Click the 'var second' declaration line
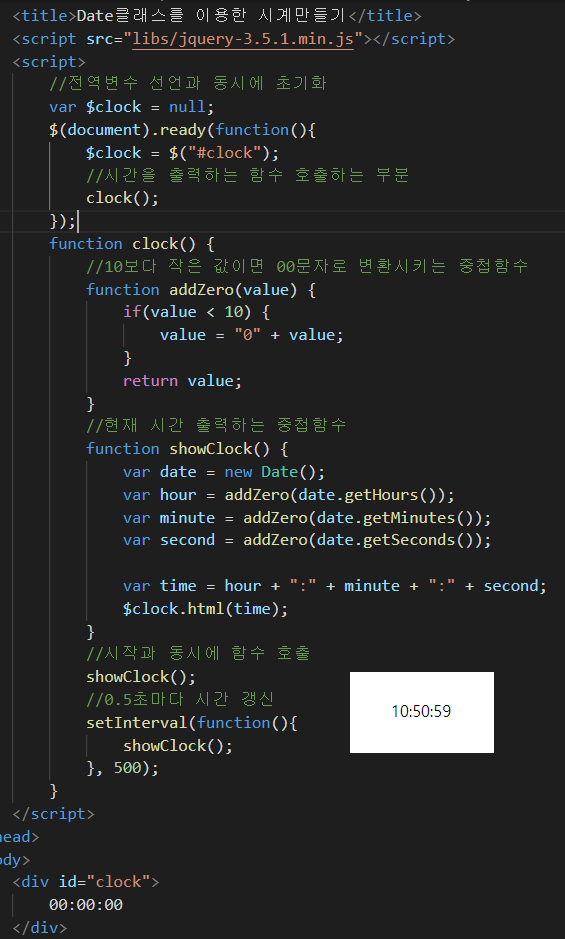565x939 pixels. [307, 540]
